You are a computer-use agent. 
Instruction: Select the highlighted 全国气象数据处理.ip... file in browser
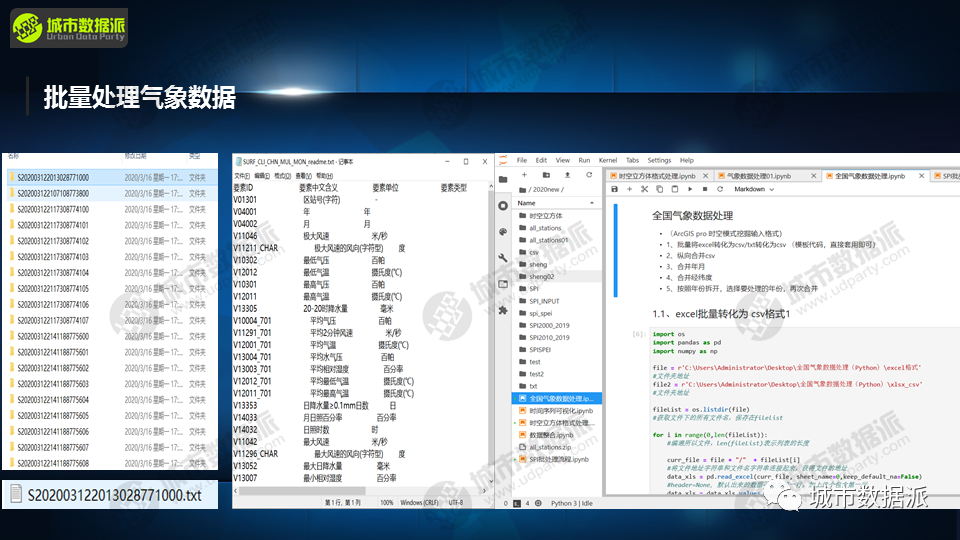557,399
